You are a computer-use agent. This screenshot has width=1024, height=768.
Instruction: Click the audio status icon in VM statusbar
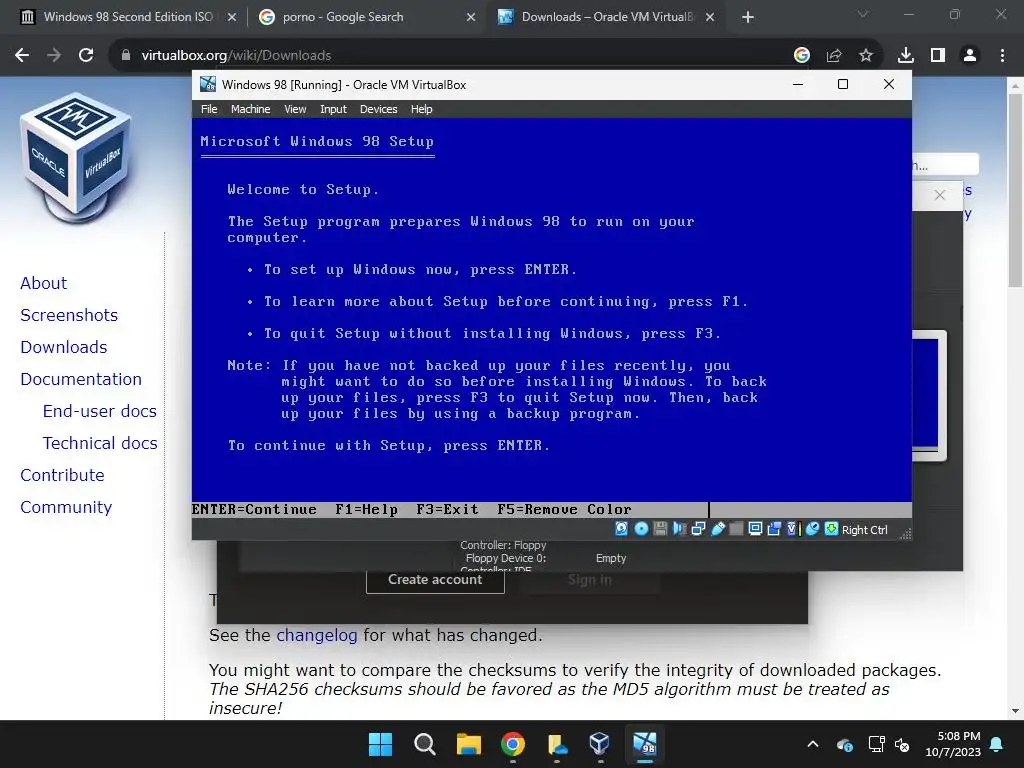click(679, 529)
